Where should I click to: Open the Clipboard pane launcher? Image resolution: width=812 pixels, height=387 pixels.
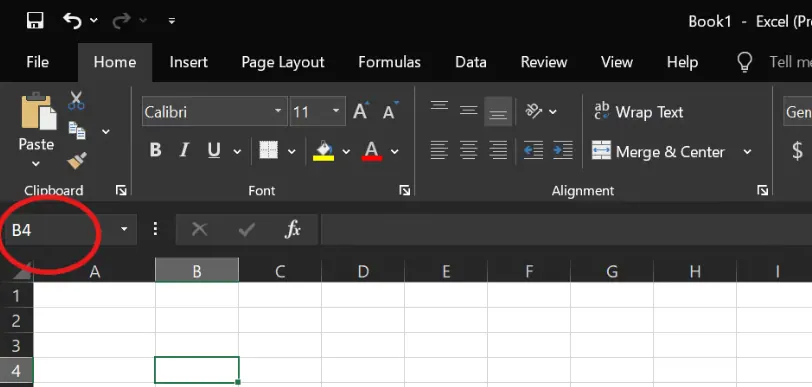pos(121,191)
